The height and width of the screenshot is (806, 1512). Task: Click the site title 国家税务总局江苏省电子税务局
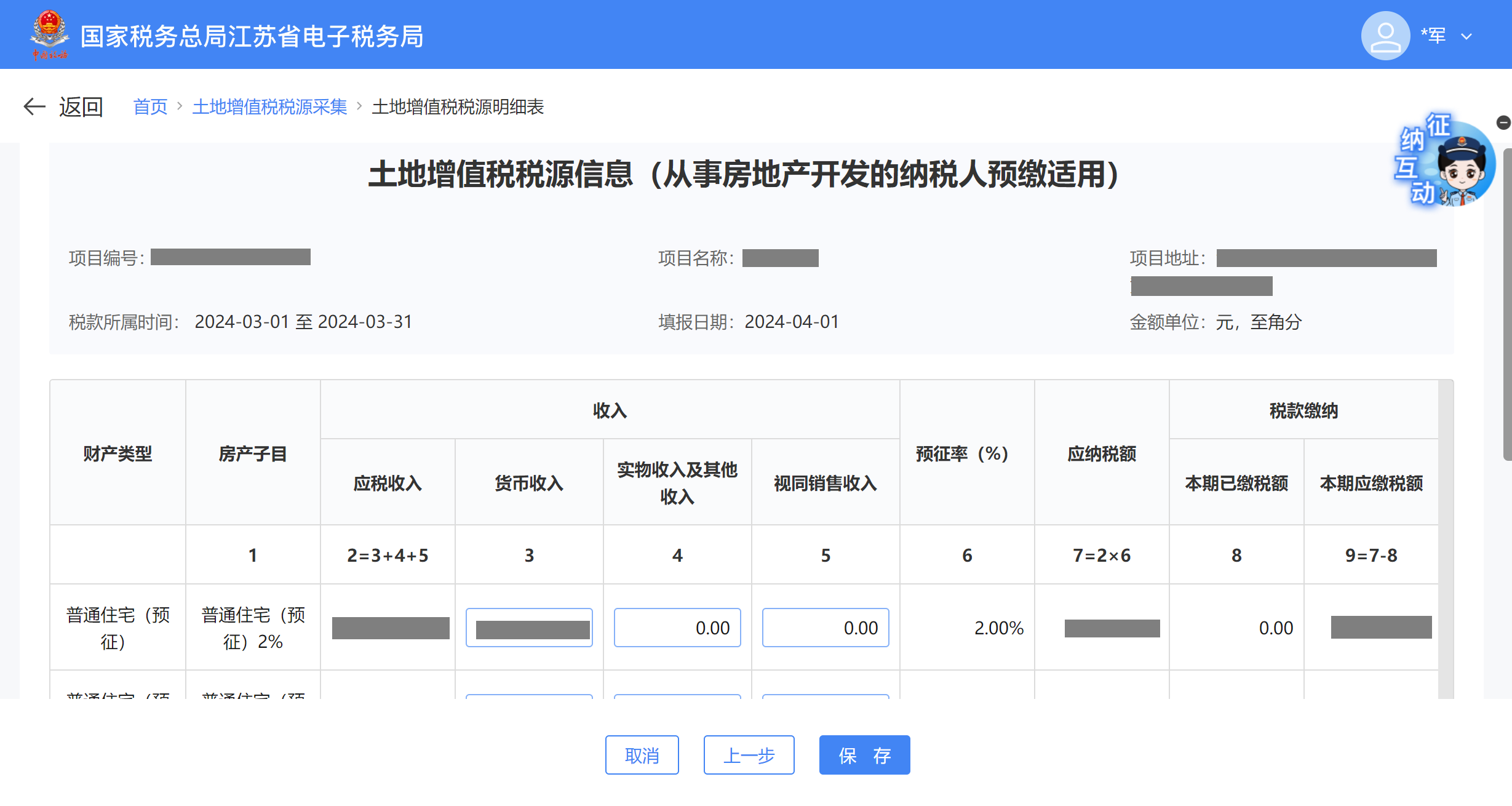click(x=252, y=36)
